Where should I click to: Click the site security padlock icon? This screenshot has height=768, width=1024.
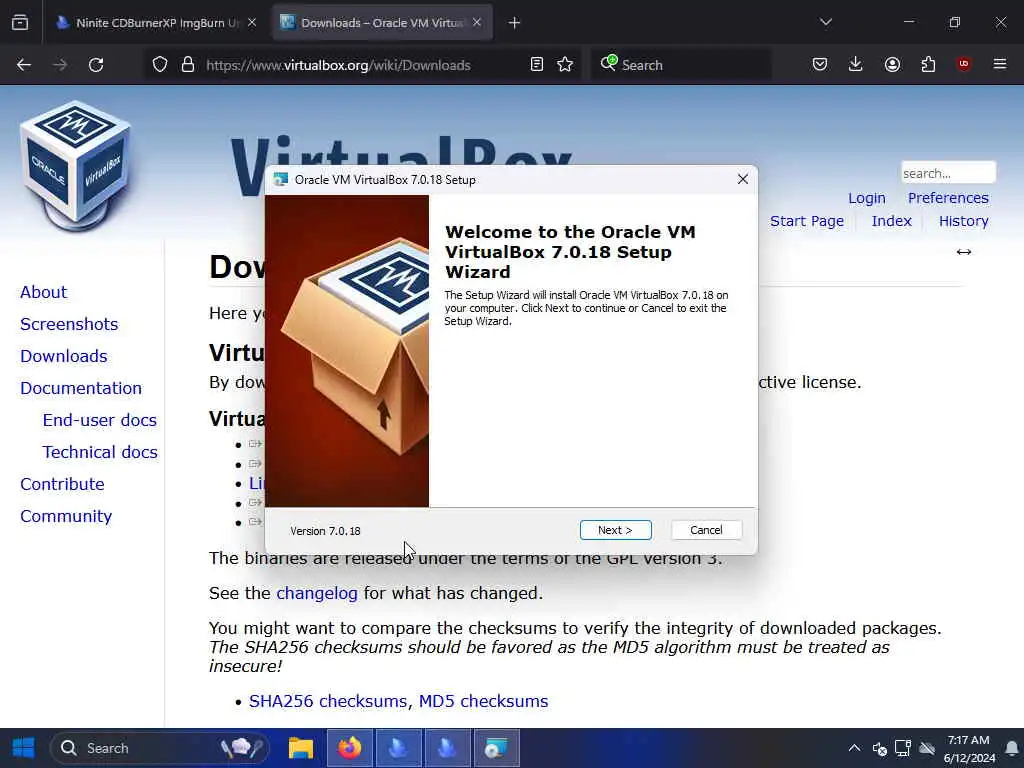click(x=188, y=65)
